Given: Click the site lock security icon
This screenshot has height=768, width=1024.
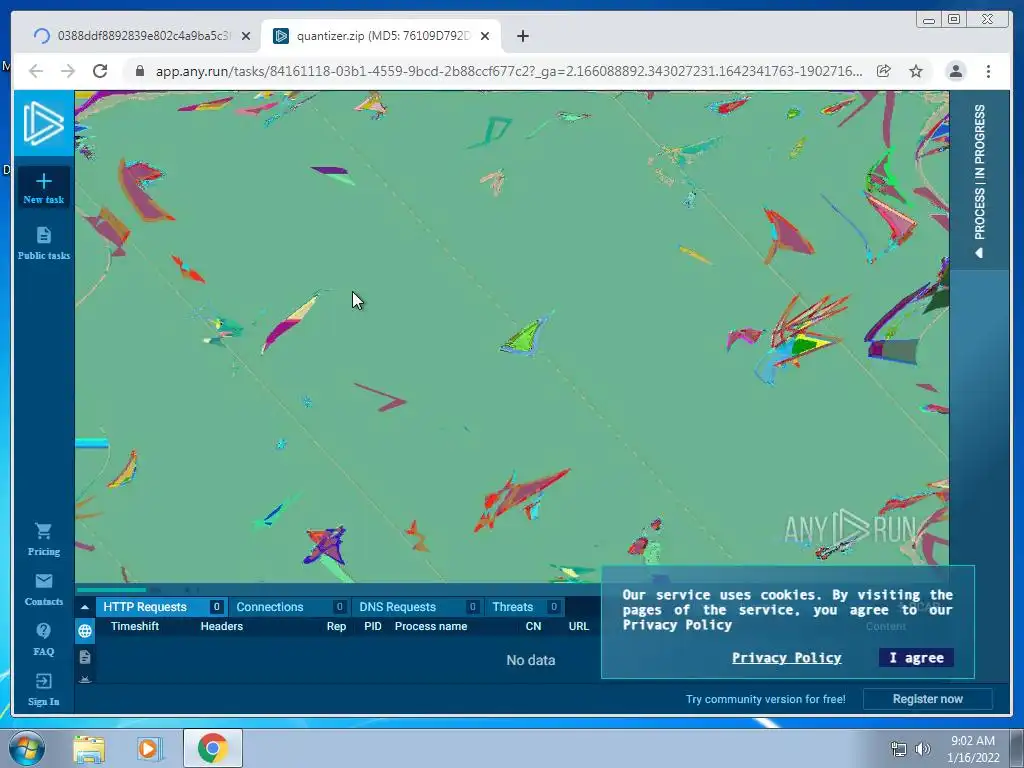Looking at the screenshot, I should coord(139,71).
